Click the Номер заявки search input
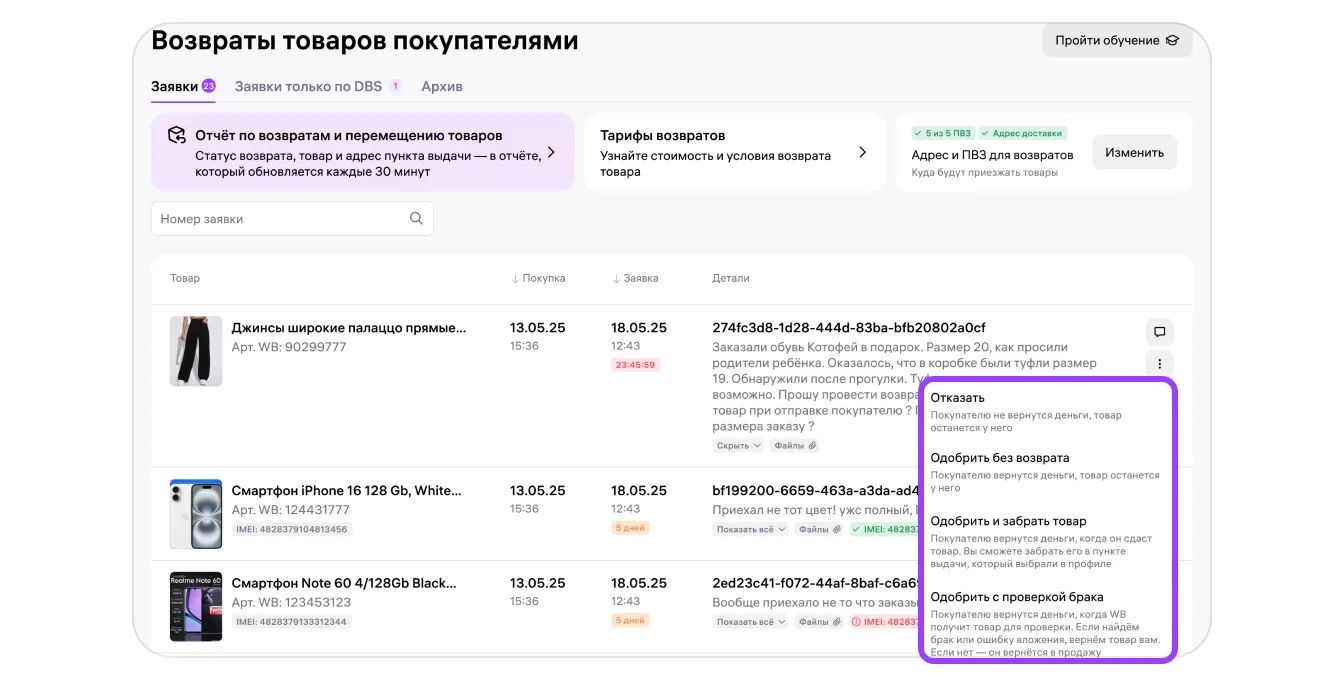This screenshot has height=680, width=1344. [280, 219]
